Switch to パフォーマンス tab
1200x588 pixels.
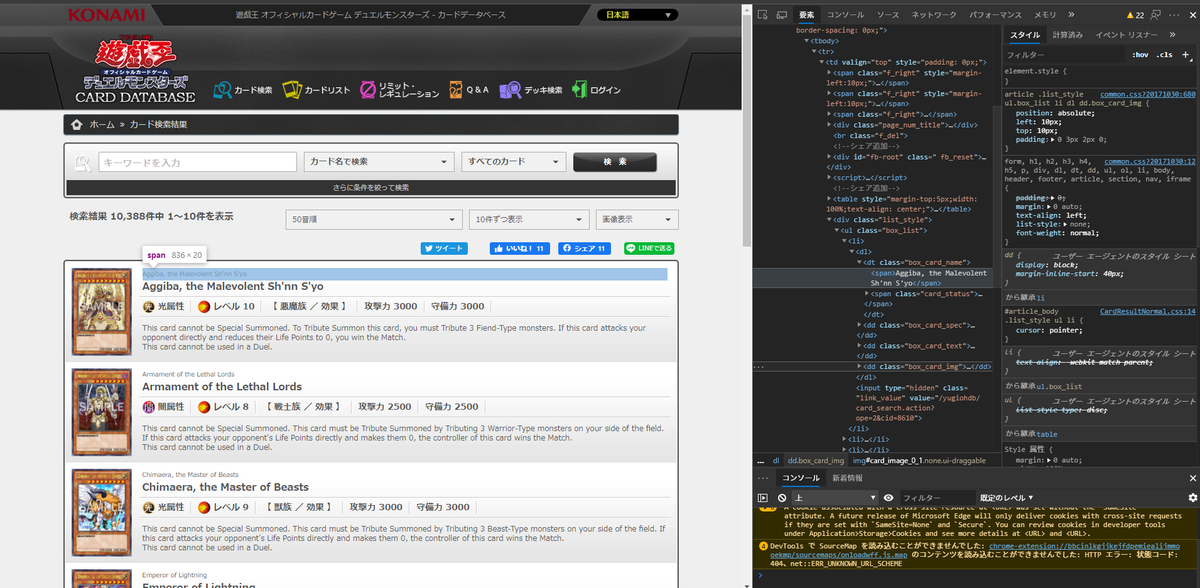point(996,15)
